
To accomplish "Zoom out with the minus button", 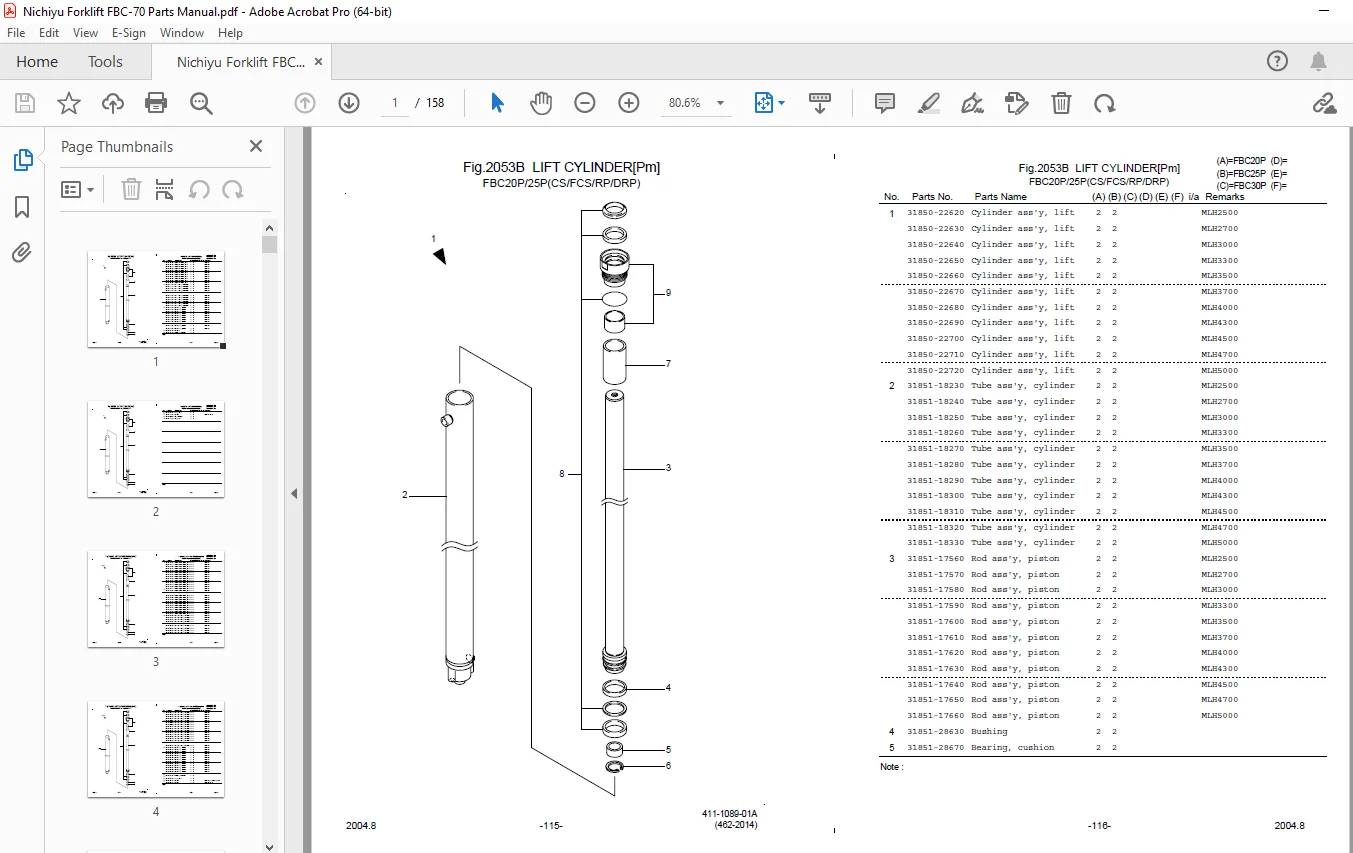I will tap(585, 103).
